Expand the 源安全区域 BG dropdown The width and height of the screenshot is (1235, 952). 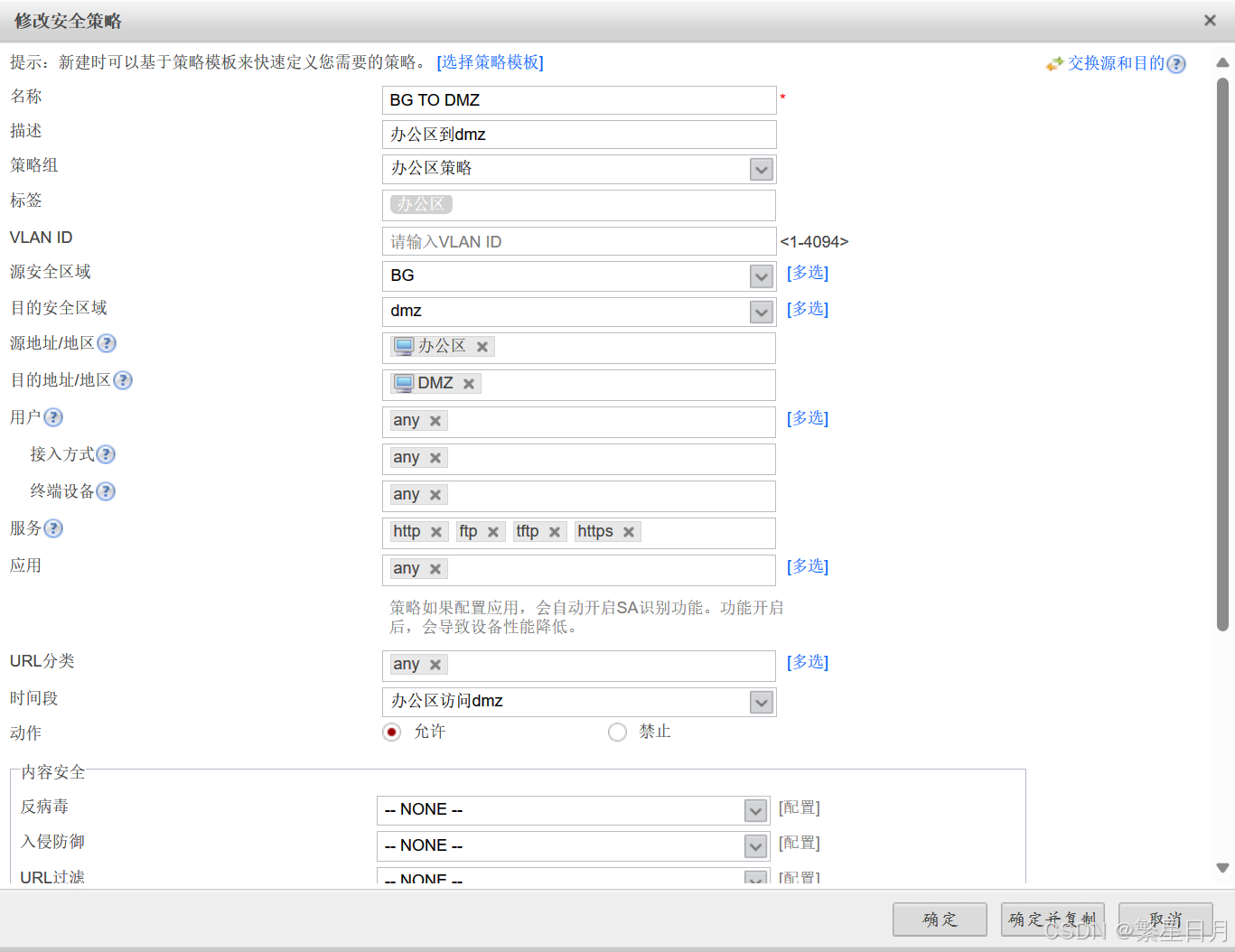(762, 276)
